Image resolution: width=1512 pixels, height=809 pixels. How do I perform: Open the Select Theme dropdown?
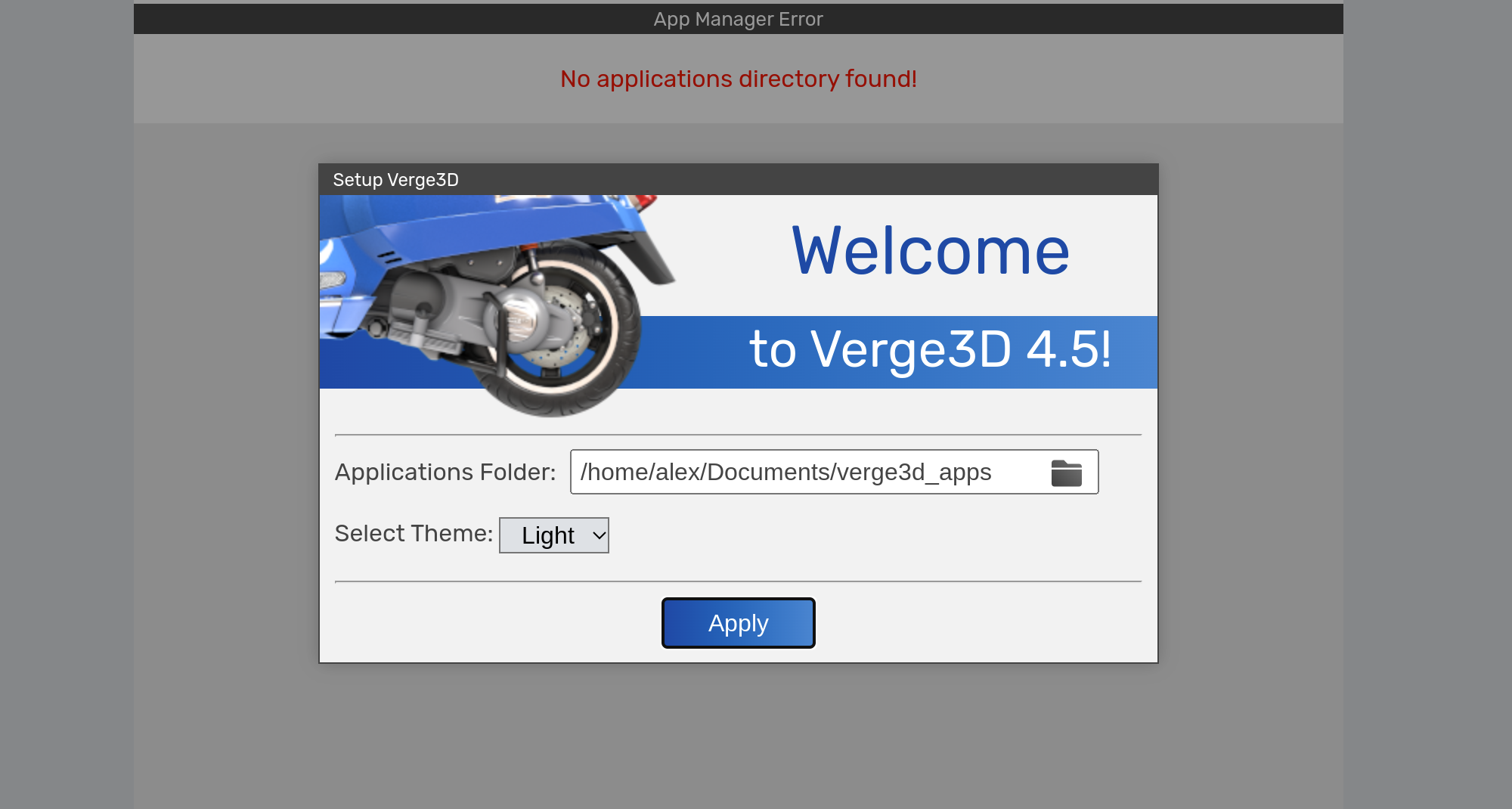coord(554,535)
